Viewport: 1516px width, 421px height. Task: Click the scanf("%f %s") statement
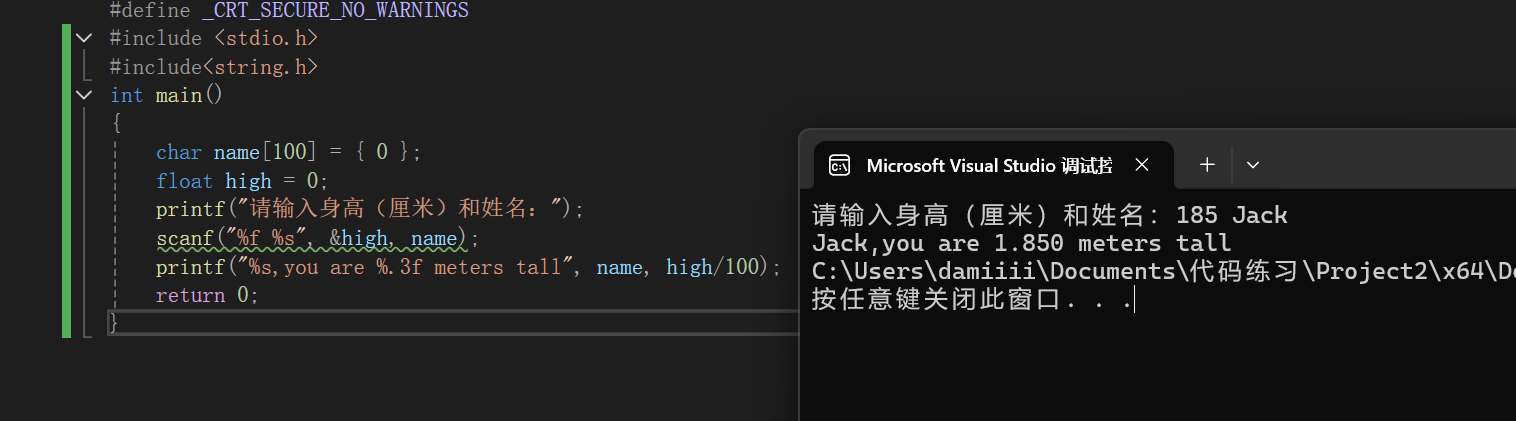(x=318, y=239)
